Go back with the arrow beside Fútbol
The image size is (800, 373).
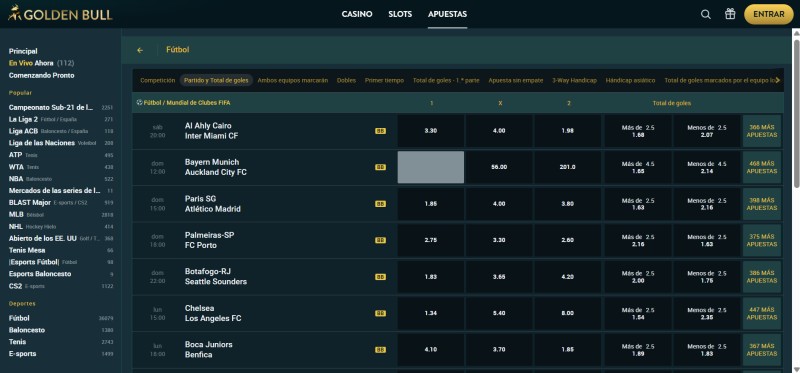pos(140,50)
